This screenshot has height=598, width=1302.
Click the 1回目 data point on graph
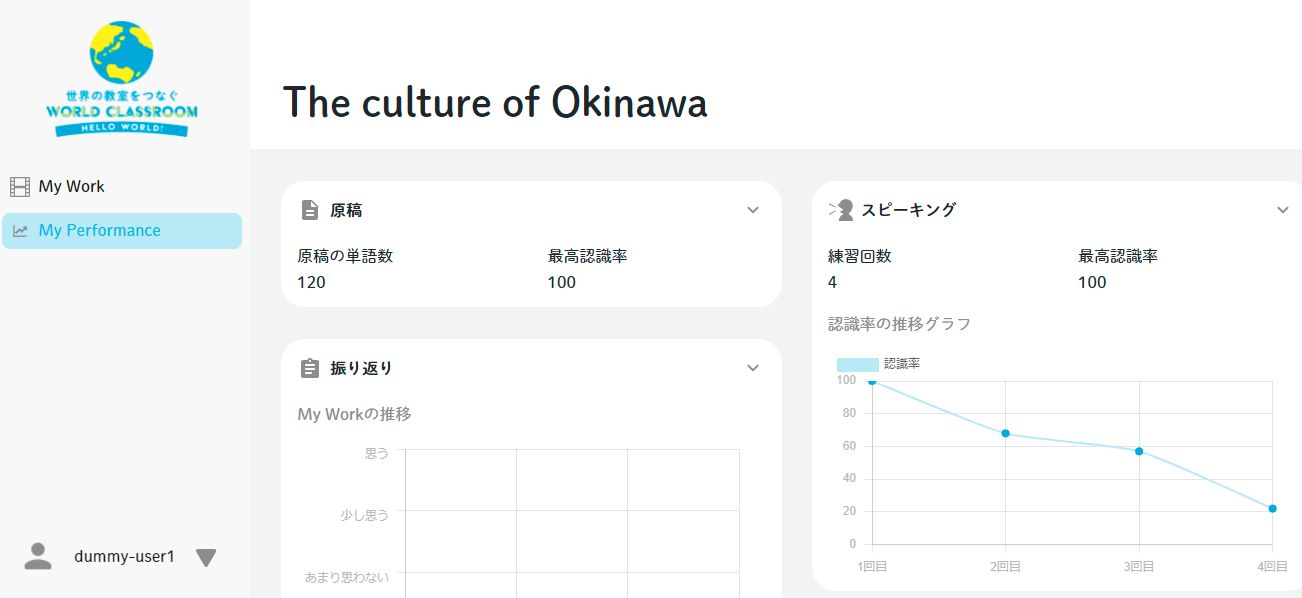point(872,381)
